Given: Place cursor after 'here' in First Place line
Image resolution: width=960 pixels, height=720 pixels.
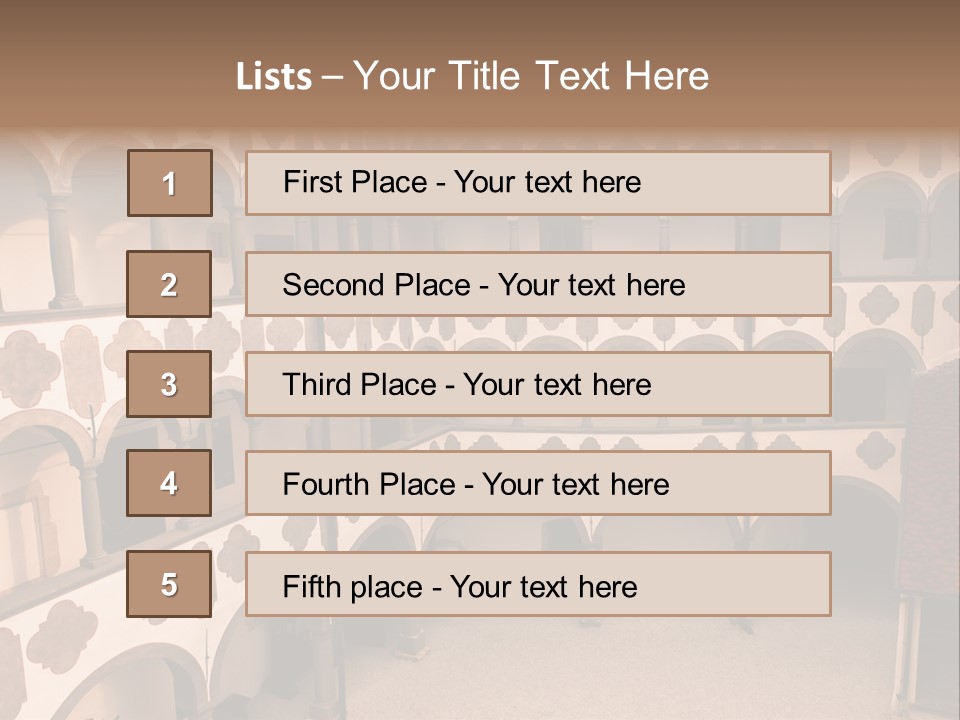Looking at the screenshot, I should click(x=643, y=182).
